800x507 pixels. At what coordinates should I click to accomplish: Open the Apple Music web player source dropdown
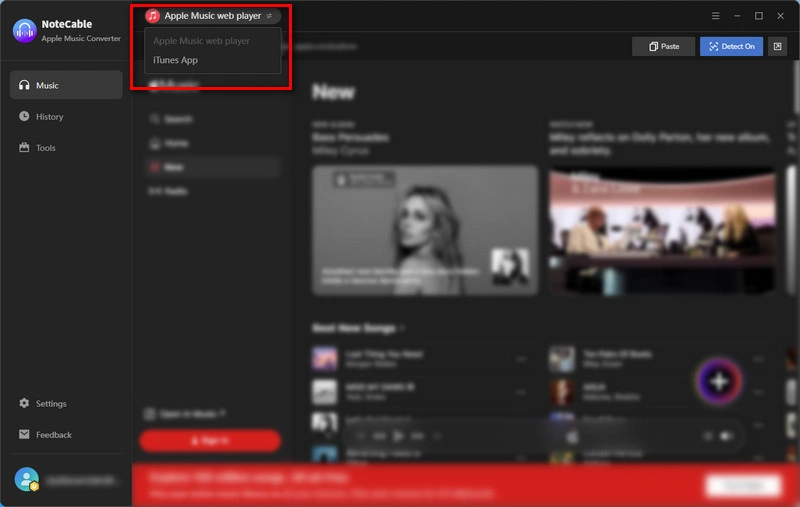point(212,16)
